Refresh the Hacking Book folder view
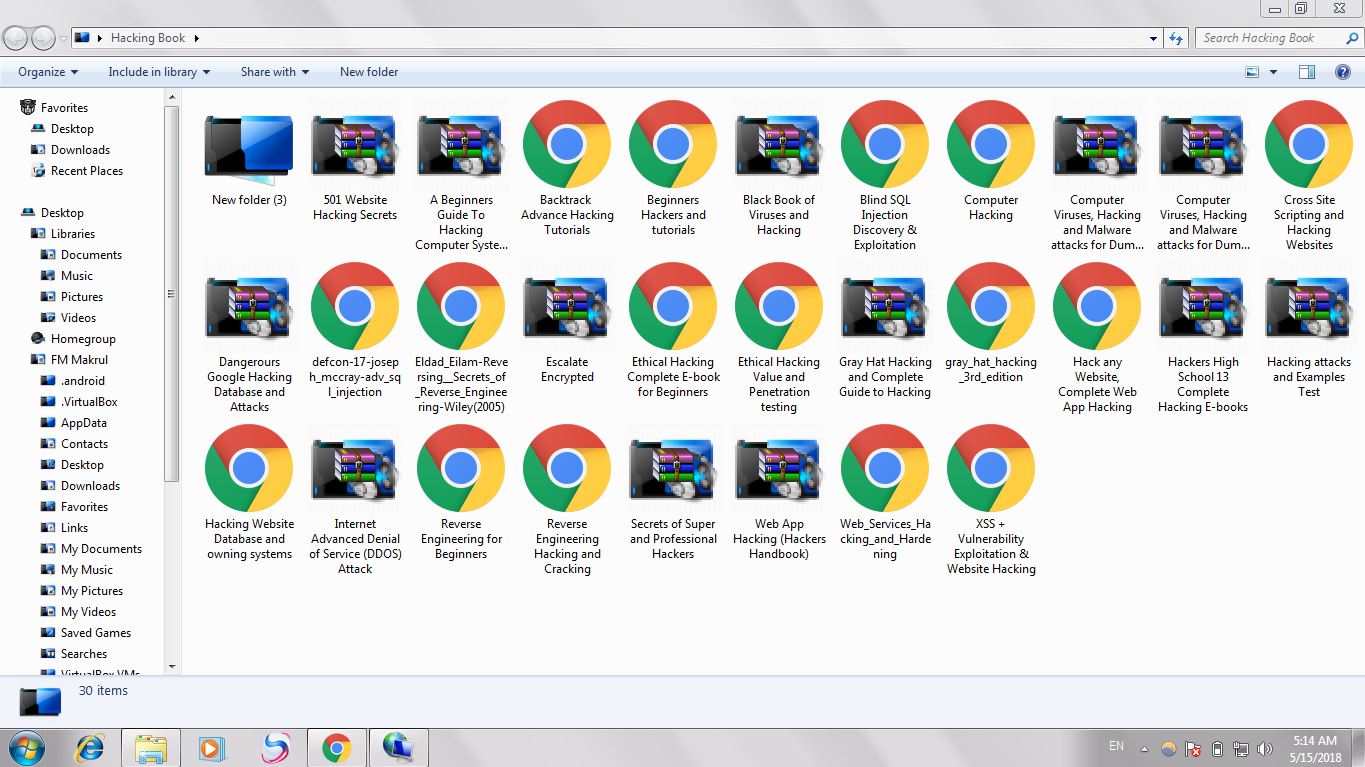This screenshot has width=1365, height=767. (x=1176, y=38)
